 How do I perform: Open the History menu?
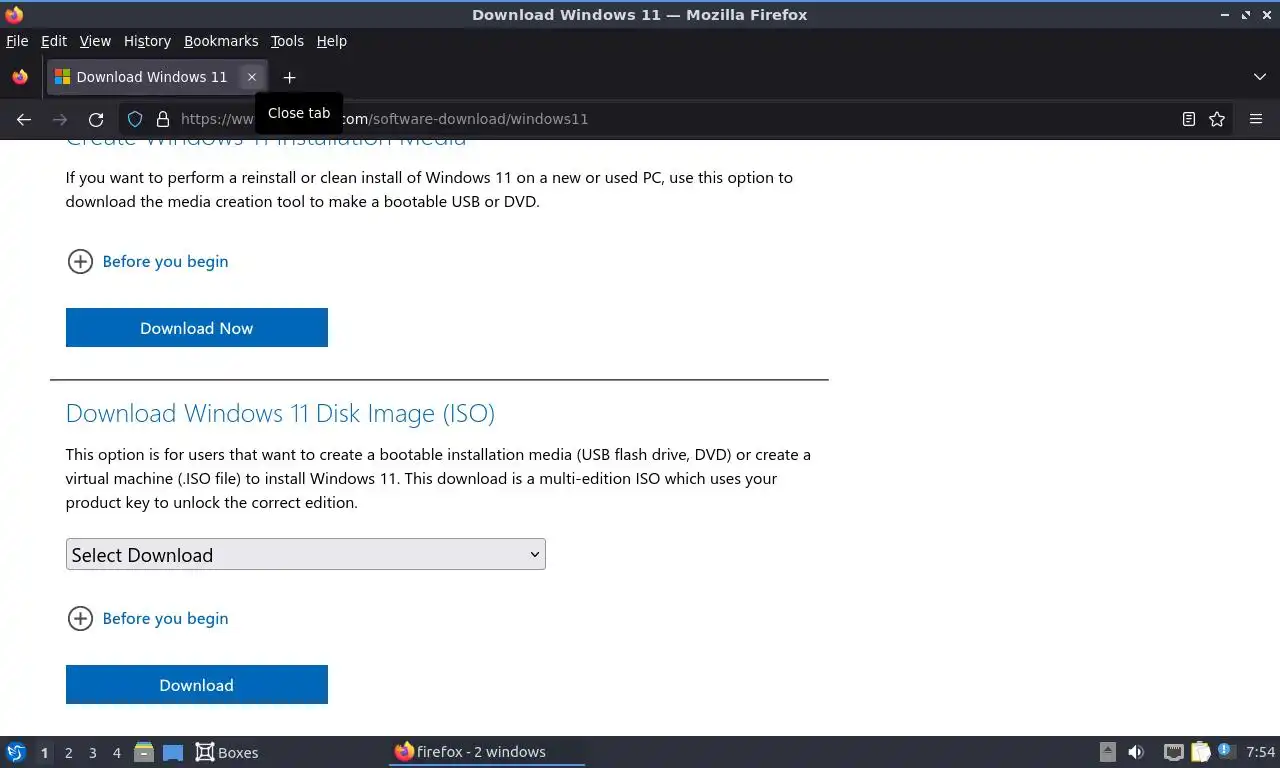coord(147,41)
